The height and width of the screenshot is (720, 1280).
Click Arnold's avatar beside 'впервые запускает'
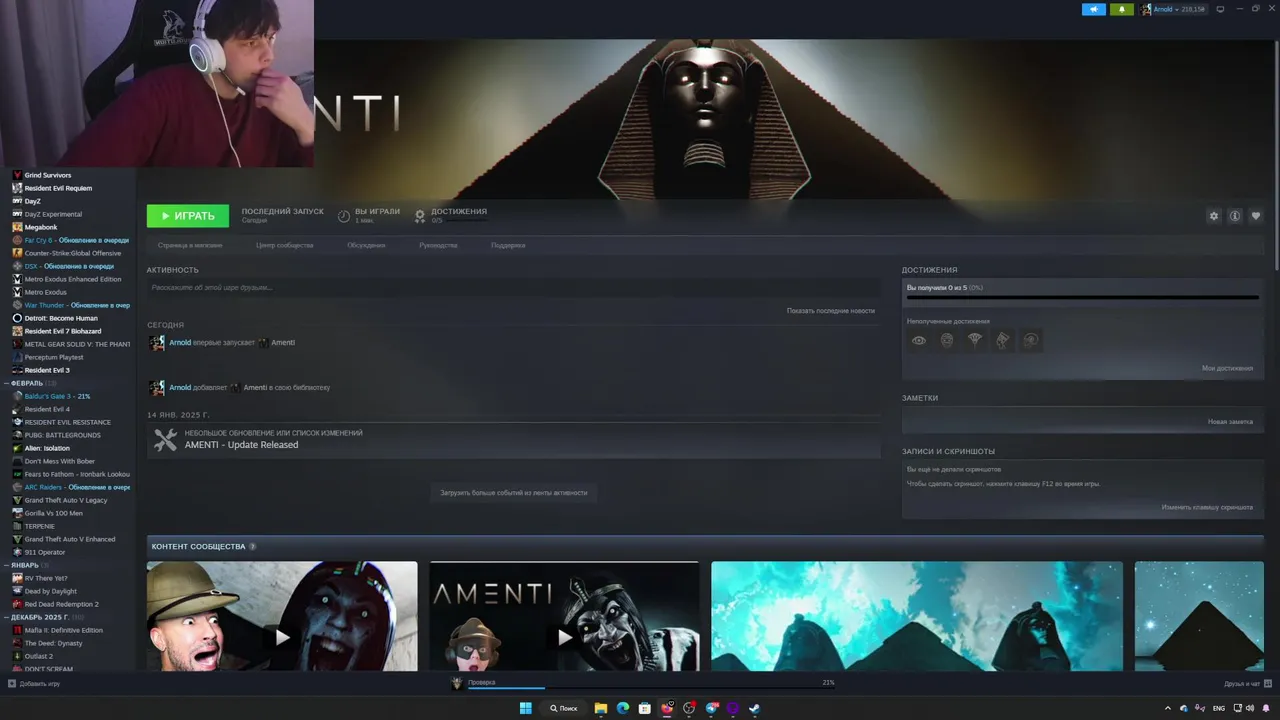click(157, 343)
